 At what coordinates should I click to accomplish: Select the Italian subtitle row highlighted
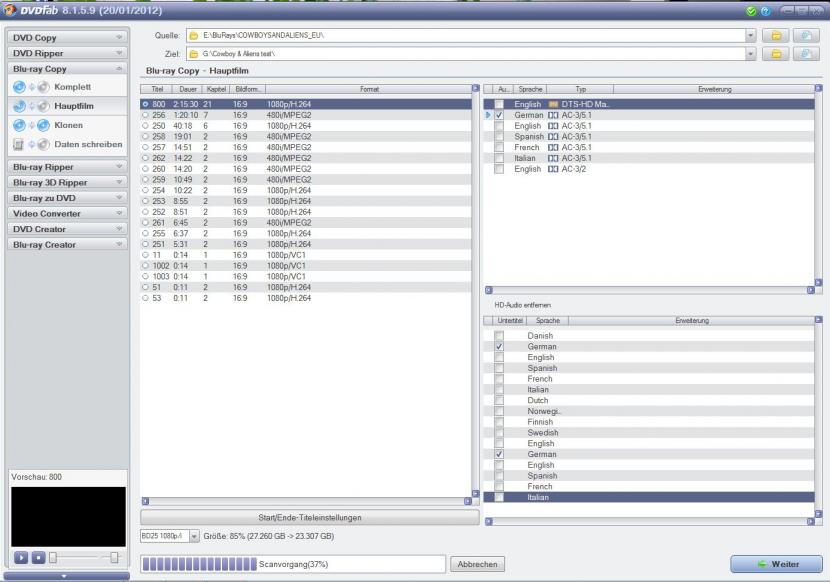pos(649,497)
